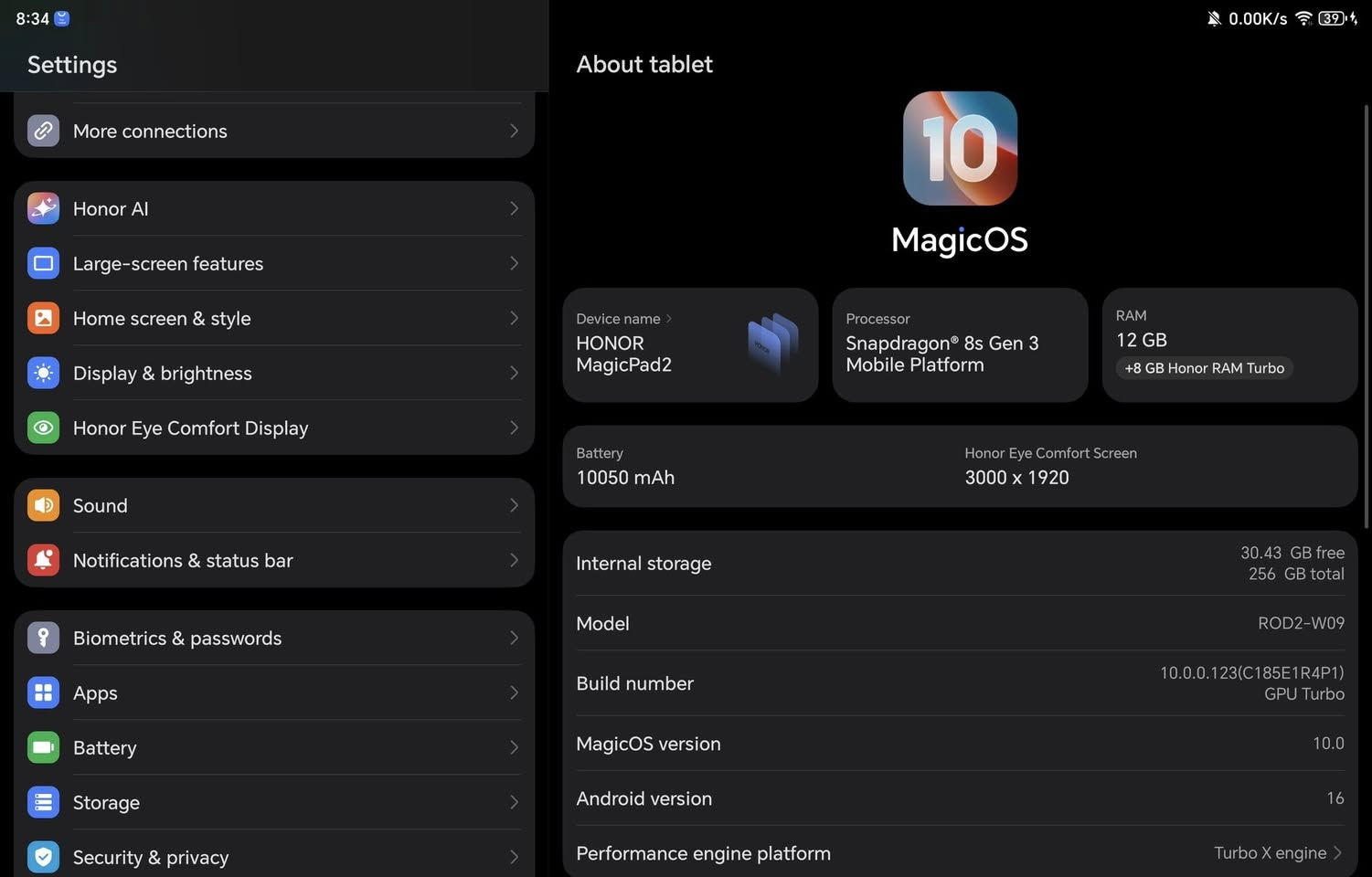Tap the Settings heading

pyautogui.click(x=72, y=65)
